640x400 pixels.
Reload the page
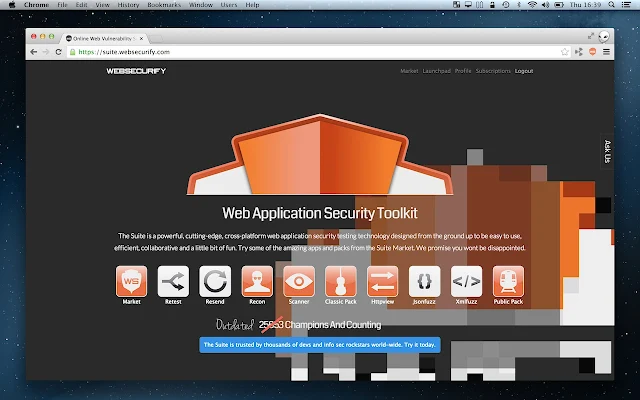[58, 52]
